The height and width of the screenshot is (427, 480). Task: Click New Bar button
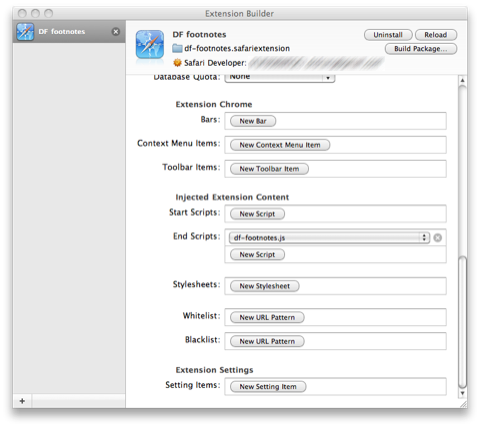coord(253,121)
